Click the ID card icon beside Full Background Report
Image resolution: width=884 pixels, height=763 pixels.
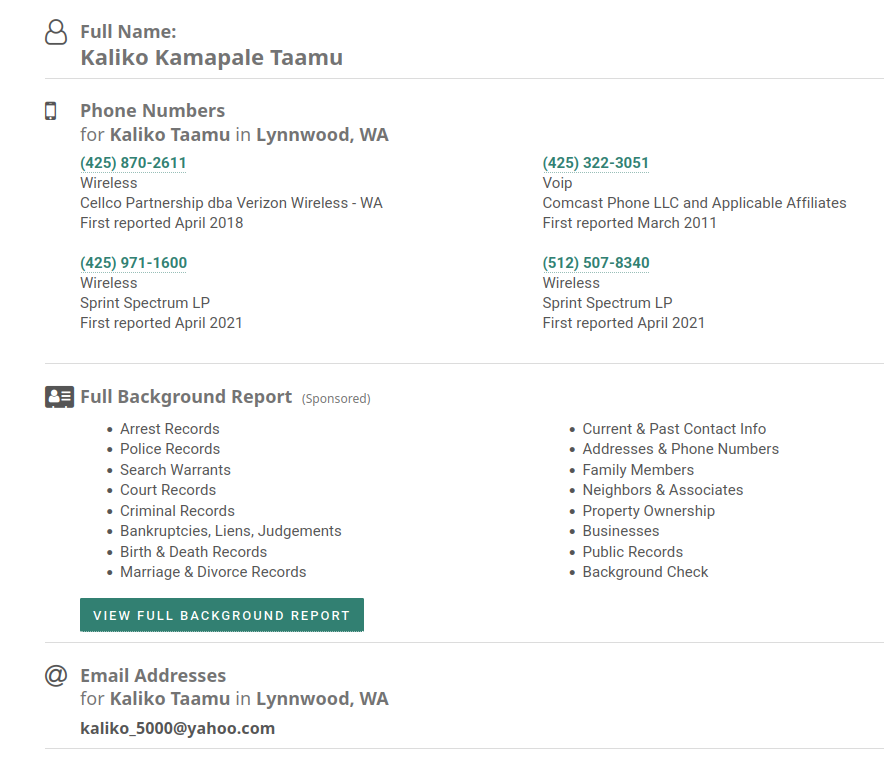[x=59, y=397]
